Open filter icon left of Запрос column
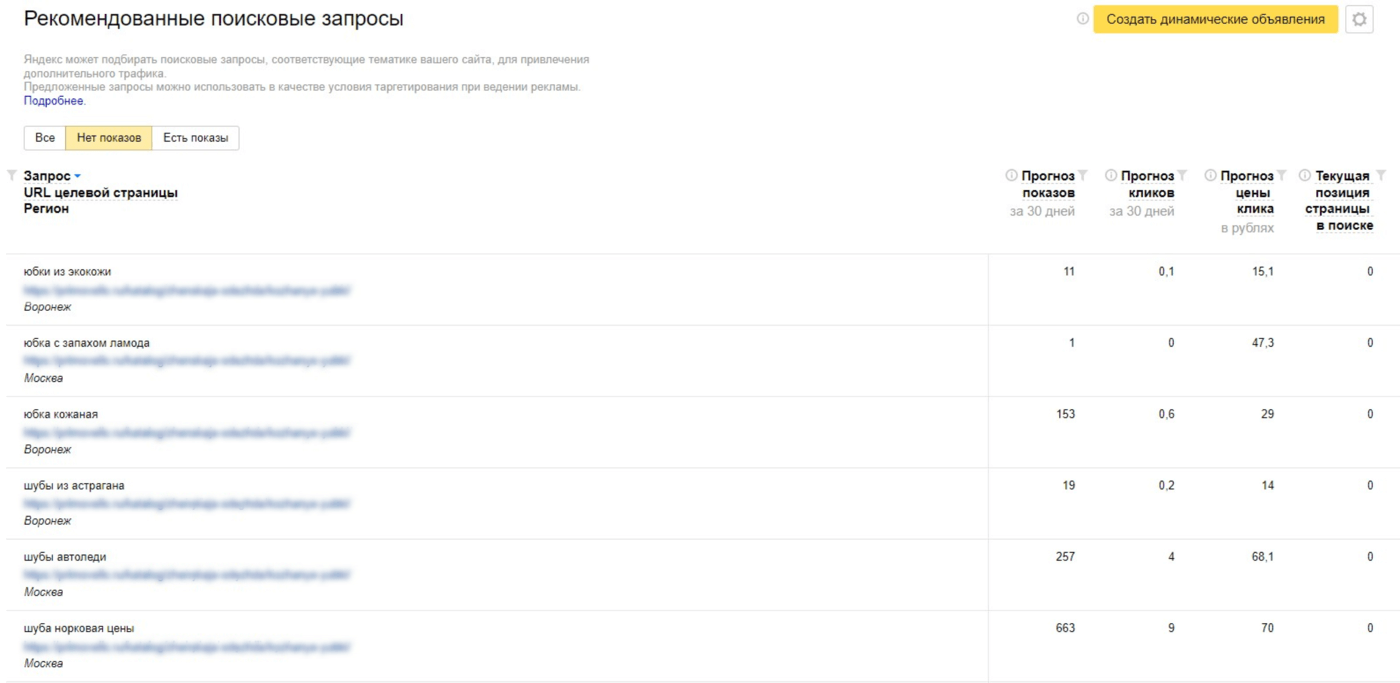 point(12,176)
